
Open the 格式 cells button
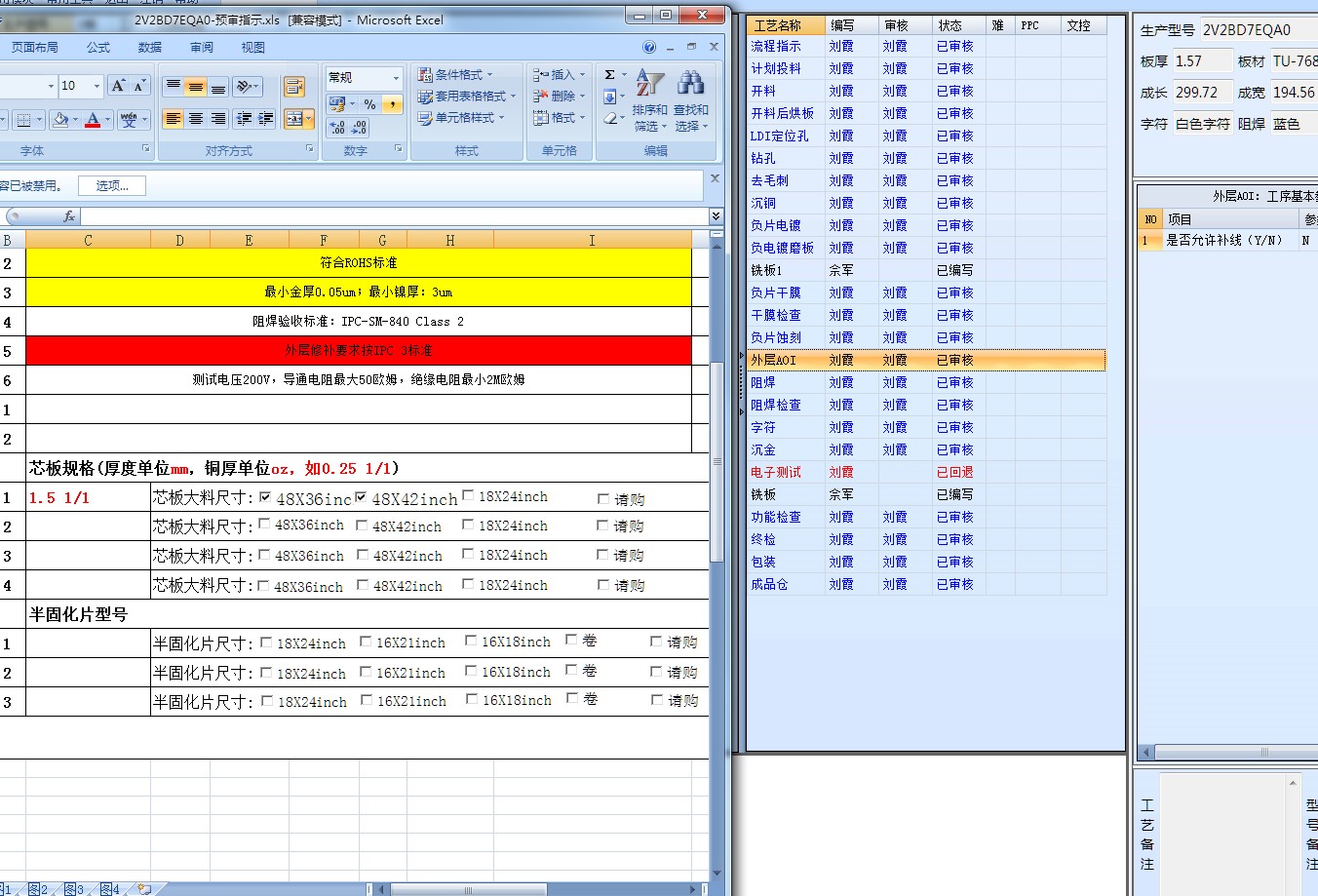[x=560, y=118]
